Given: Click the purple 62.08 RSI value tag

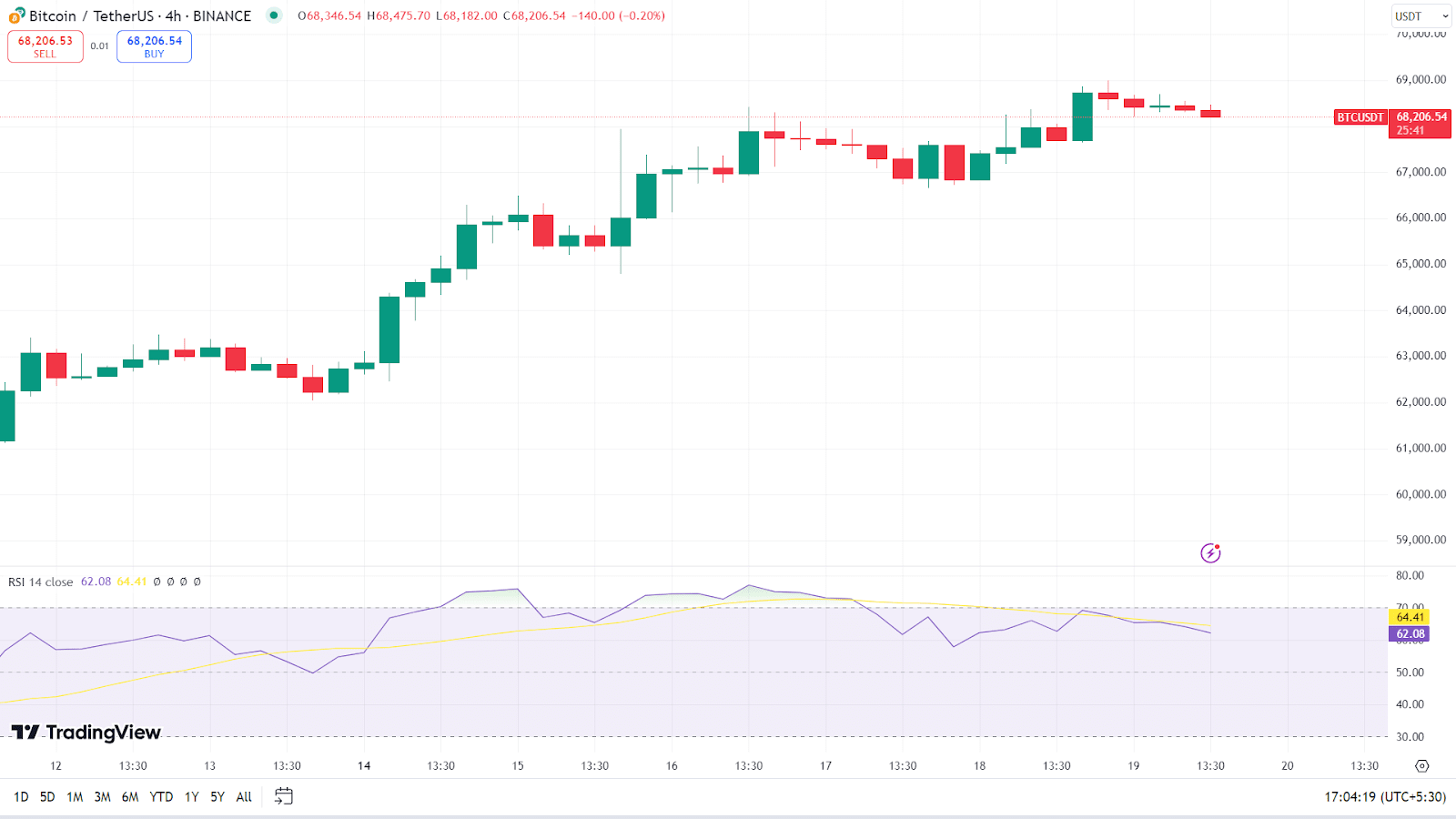Looking at the screenshot, I should pos(1410,633).
